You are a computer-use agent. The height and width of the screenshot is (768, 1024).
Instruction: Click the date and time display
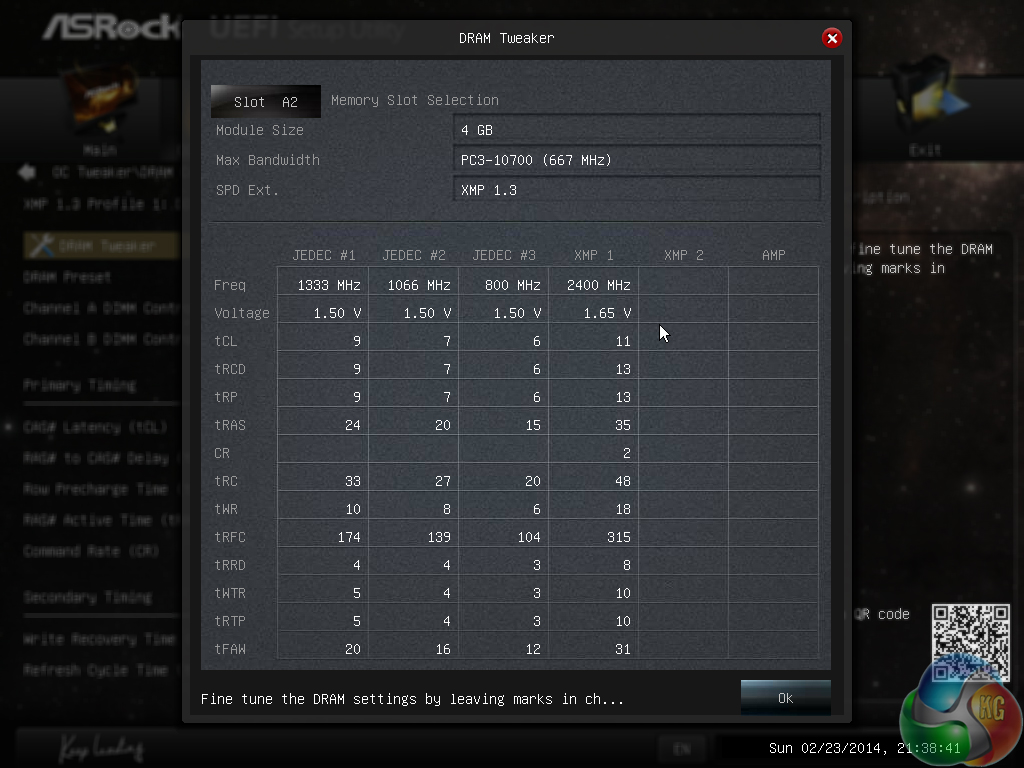pyautogui.click(x=864, y=748)
